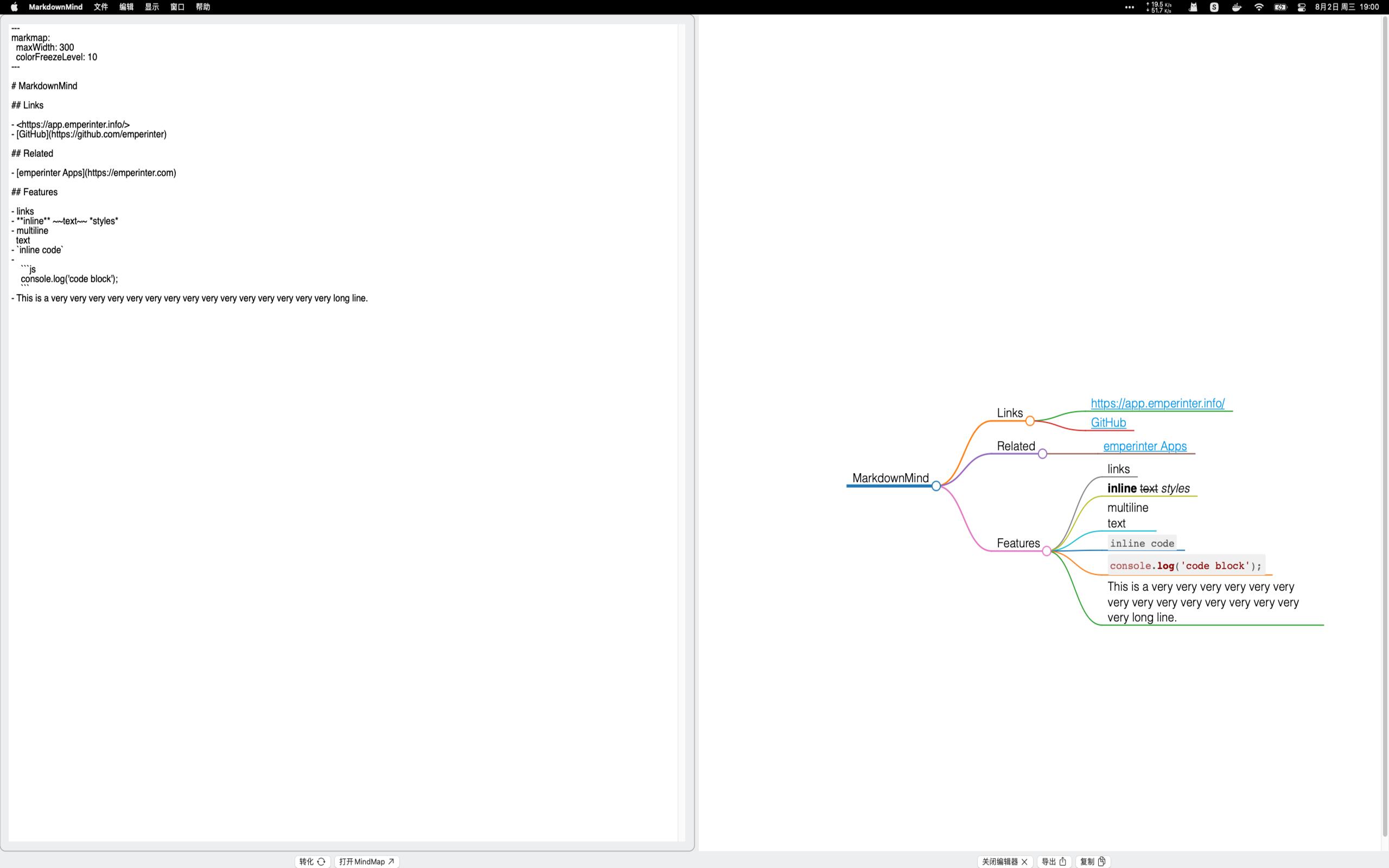Open Control Center toggles icon
The width and height of the screenshot is (1389, 868).
[x=1302, y=7]
